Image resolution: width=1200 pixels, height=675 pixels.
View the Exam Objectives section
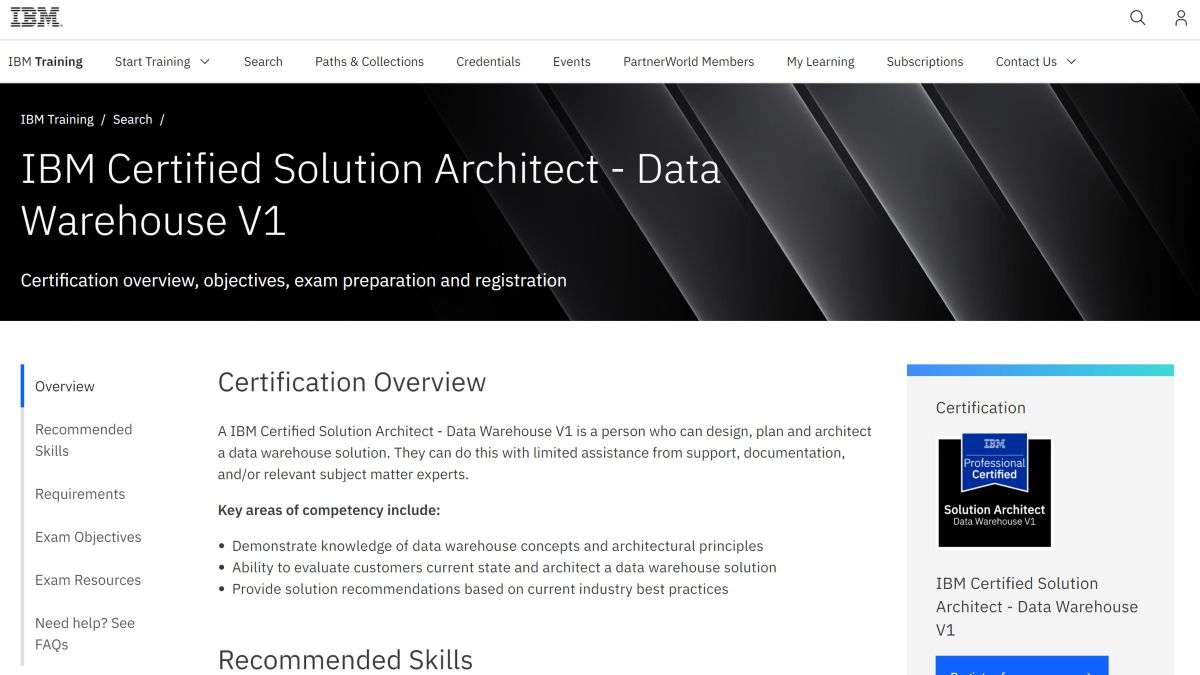[x=88, y=537]
